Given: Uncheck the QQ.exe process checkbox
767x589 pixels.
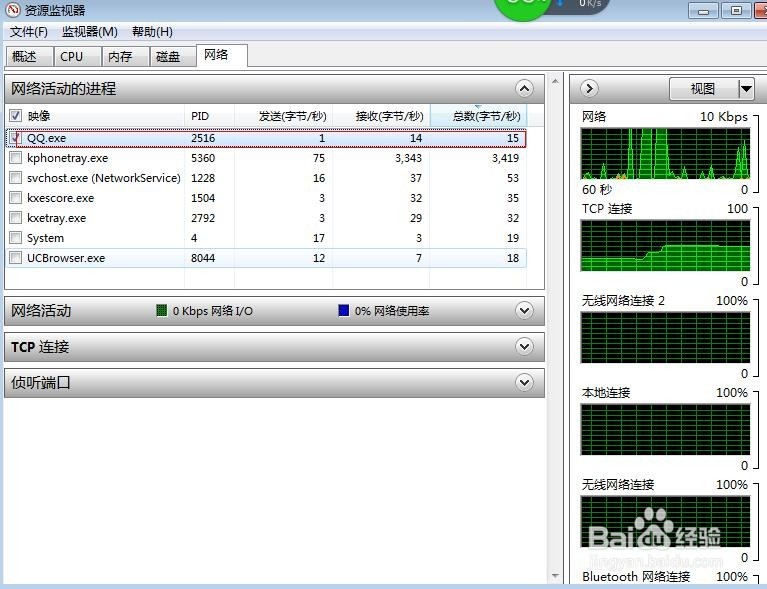Looking at the screenshot, I should [15, 138].
